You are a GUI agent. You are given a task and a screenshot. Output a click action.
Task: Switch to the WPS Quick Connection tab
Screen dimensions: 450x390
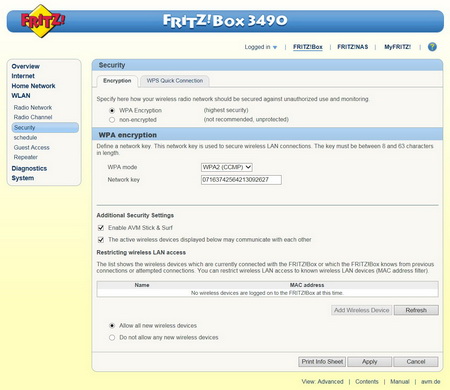coord(175,81)
